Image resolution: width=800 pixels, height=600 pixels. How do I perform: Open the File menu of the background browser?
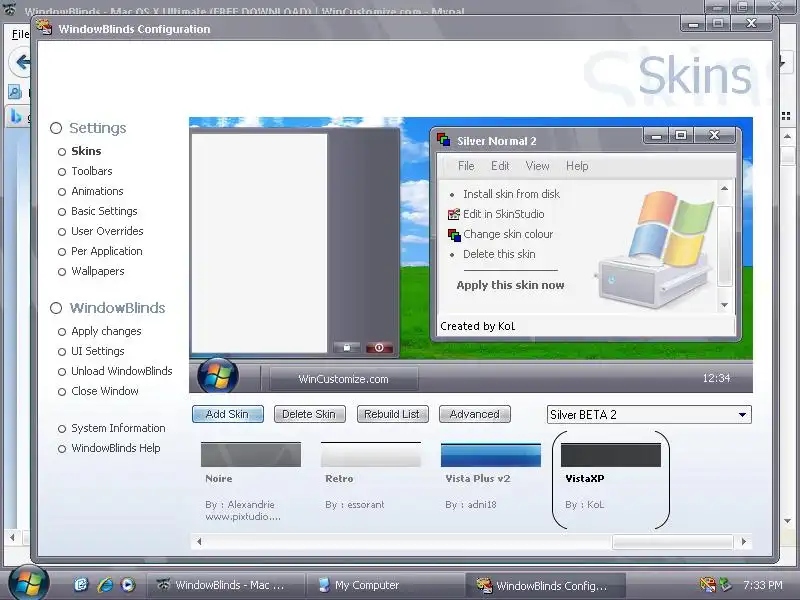[x=20, y=34]
